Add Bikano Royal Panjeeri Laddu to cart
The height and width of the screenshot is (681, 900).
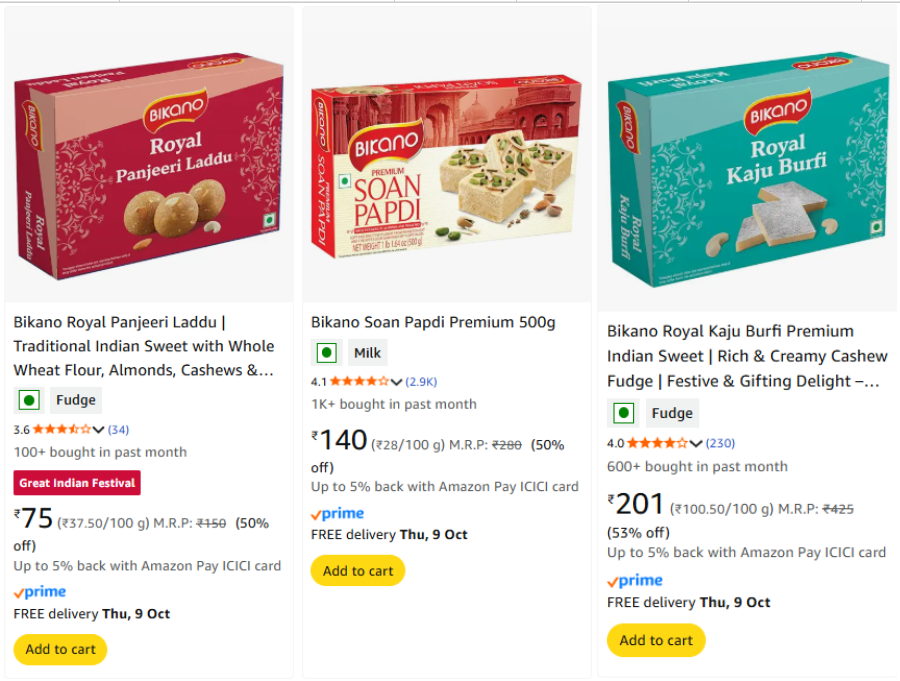[61, 649]
